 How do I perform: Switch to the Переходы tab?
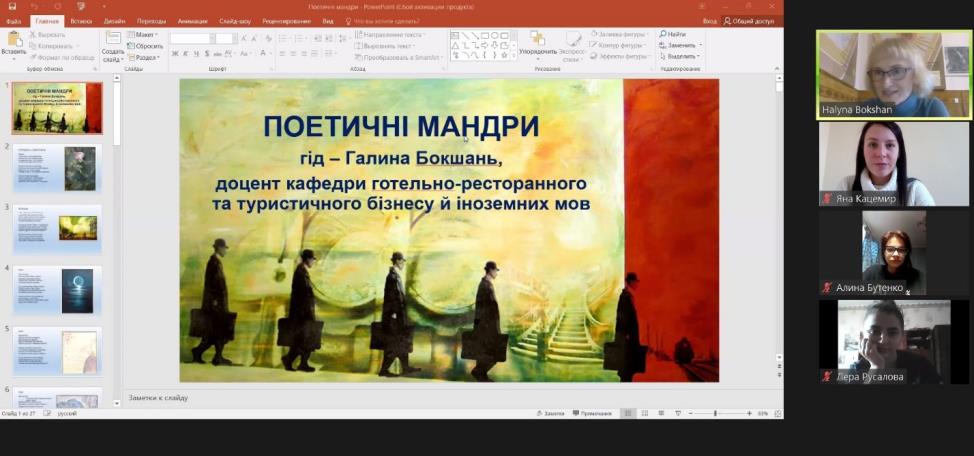click(x=152, y=21)
